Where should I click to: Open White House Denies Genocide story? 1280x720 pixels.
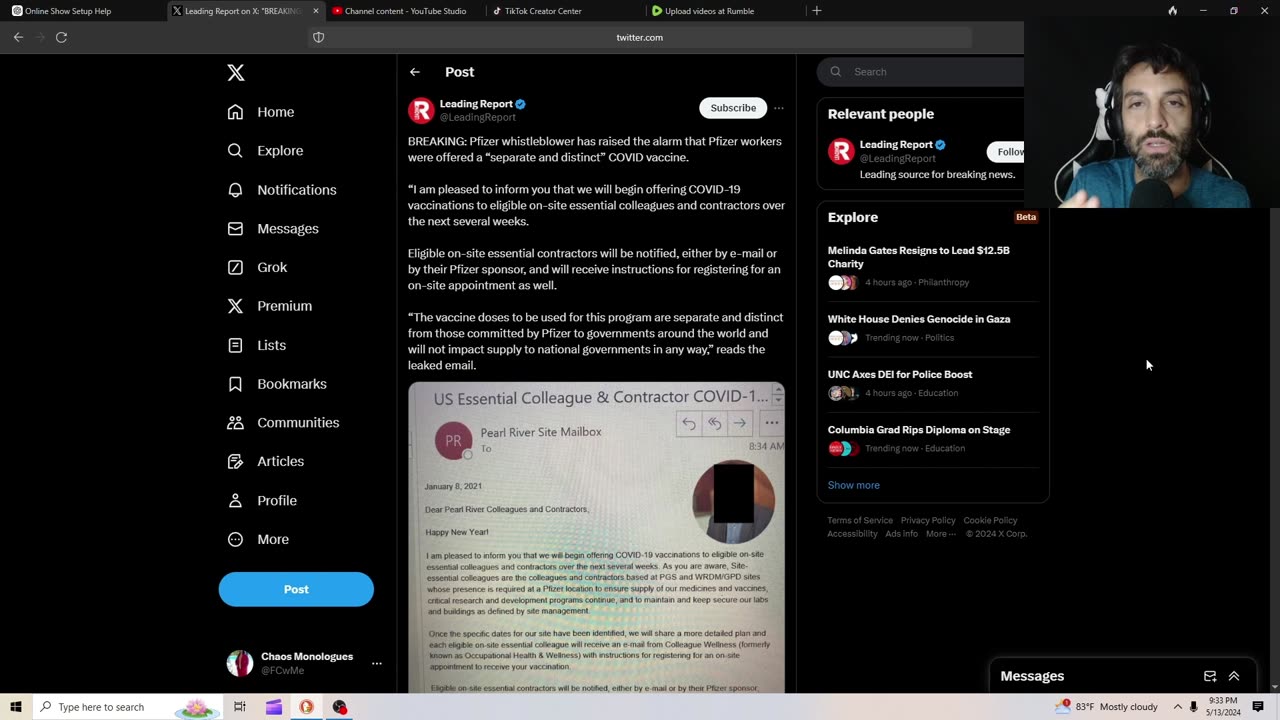coord(930,328)
